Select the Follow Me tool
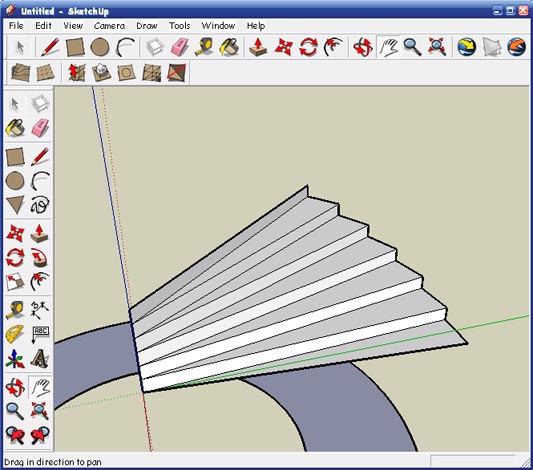Screen dimensions: 533x470 40,257
